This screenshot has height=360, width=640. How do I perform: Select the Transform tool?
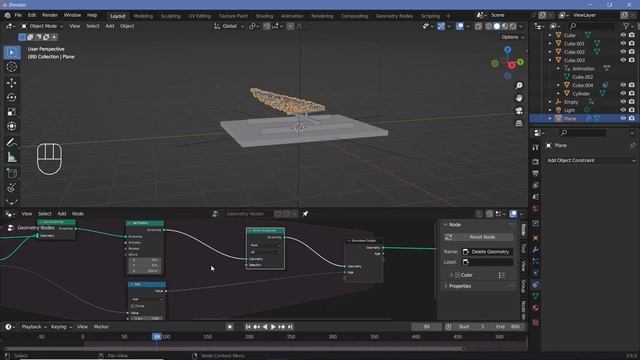click(12, 126)
